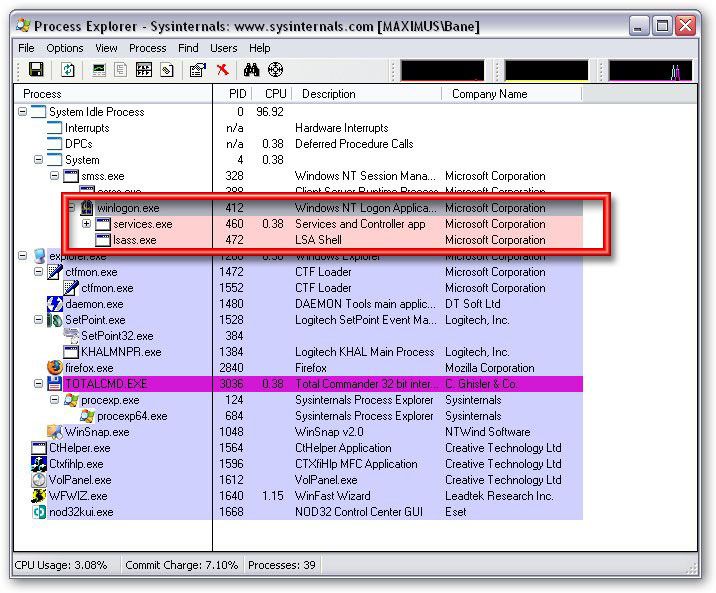Click the Refresh Now toolbar icon

68,70
